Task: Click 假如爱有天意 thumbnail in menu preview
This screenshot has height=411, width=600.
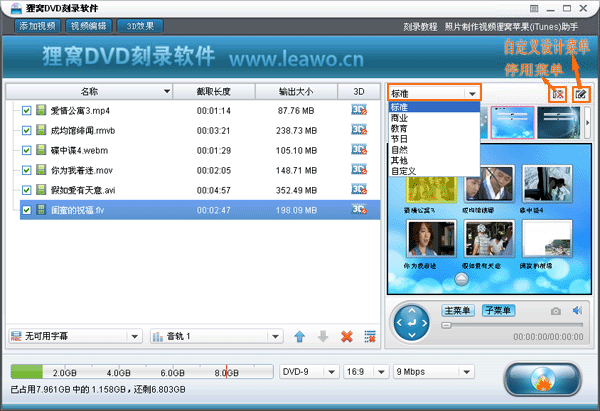Action: click(489, 239)
